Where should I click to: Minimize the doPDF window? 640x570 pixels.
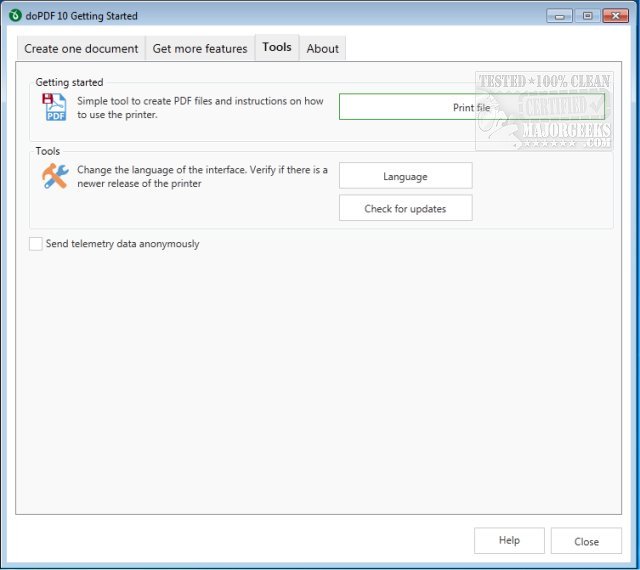[x=559, y=16]
